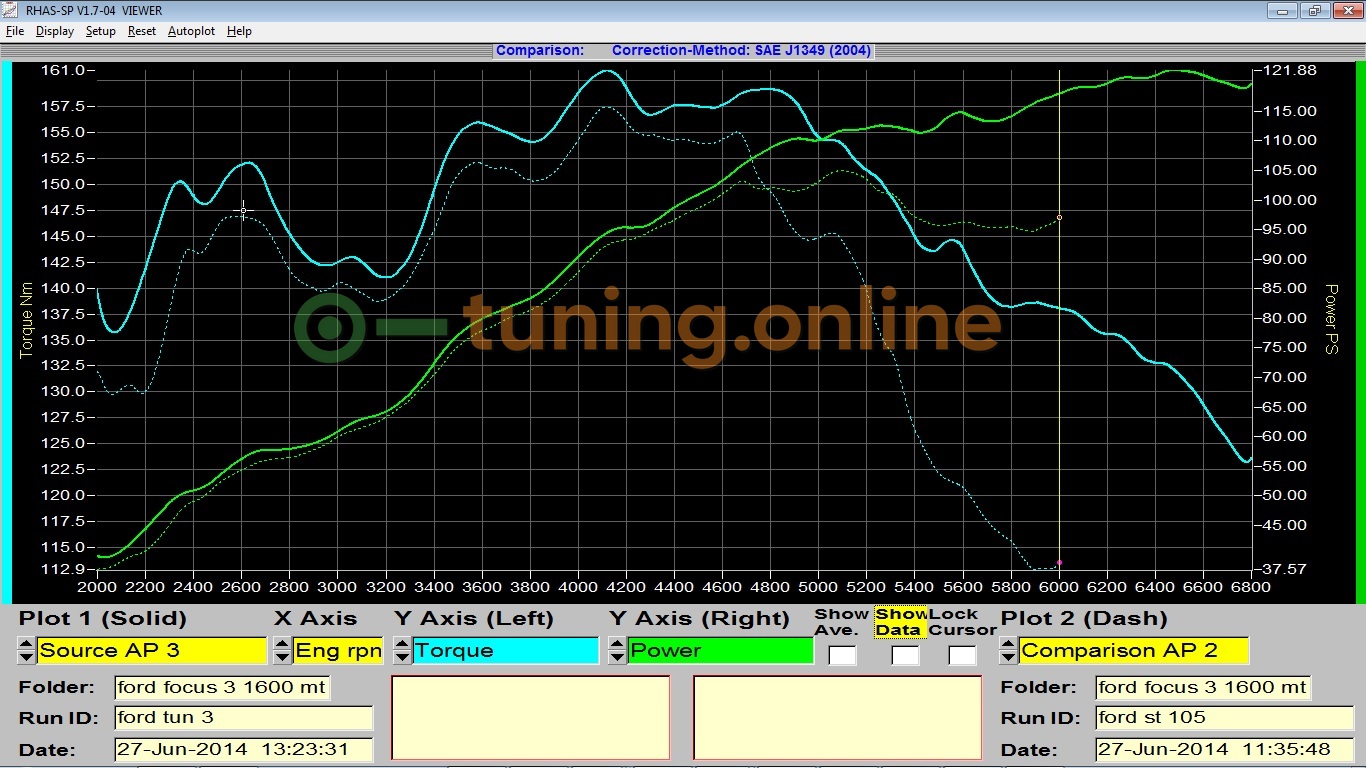
Task: Select the green Power axis field
Action: pos(720,650)
